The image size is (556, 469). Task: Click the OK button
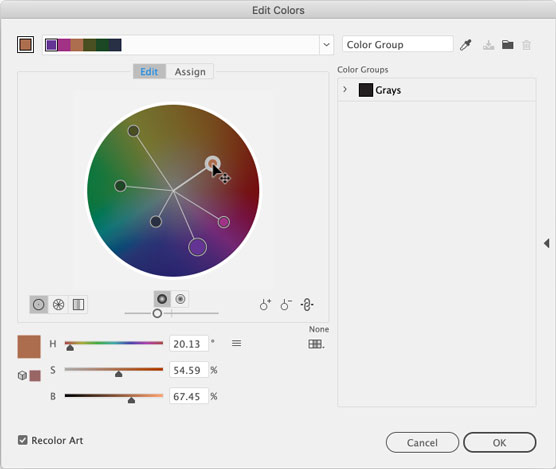click(499, 442)
